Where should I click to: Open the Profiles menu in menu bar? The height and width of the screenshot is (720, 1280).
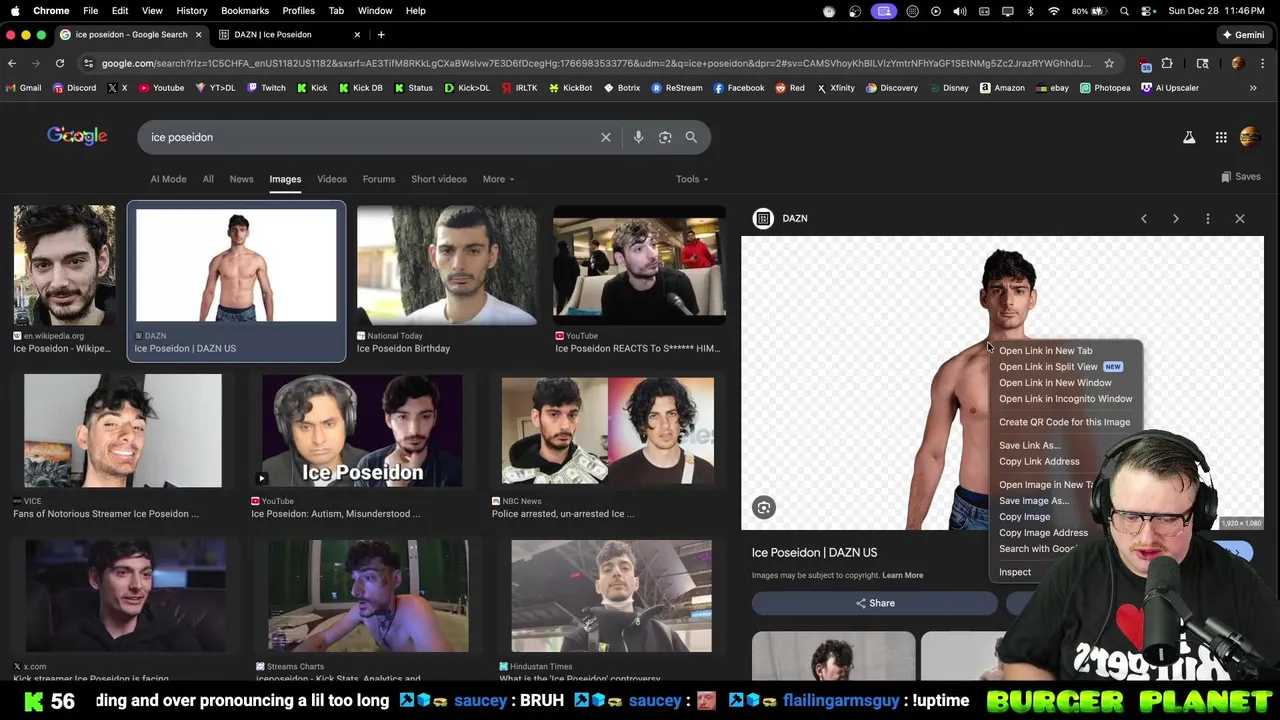(298, 11)
